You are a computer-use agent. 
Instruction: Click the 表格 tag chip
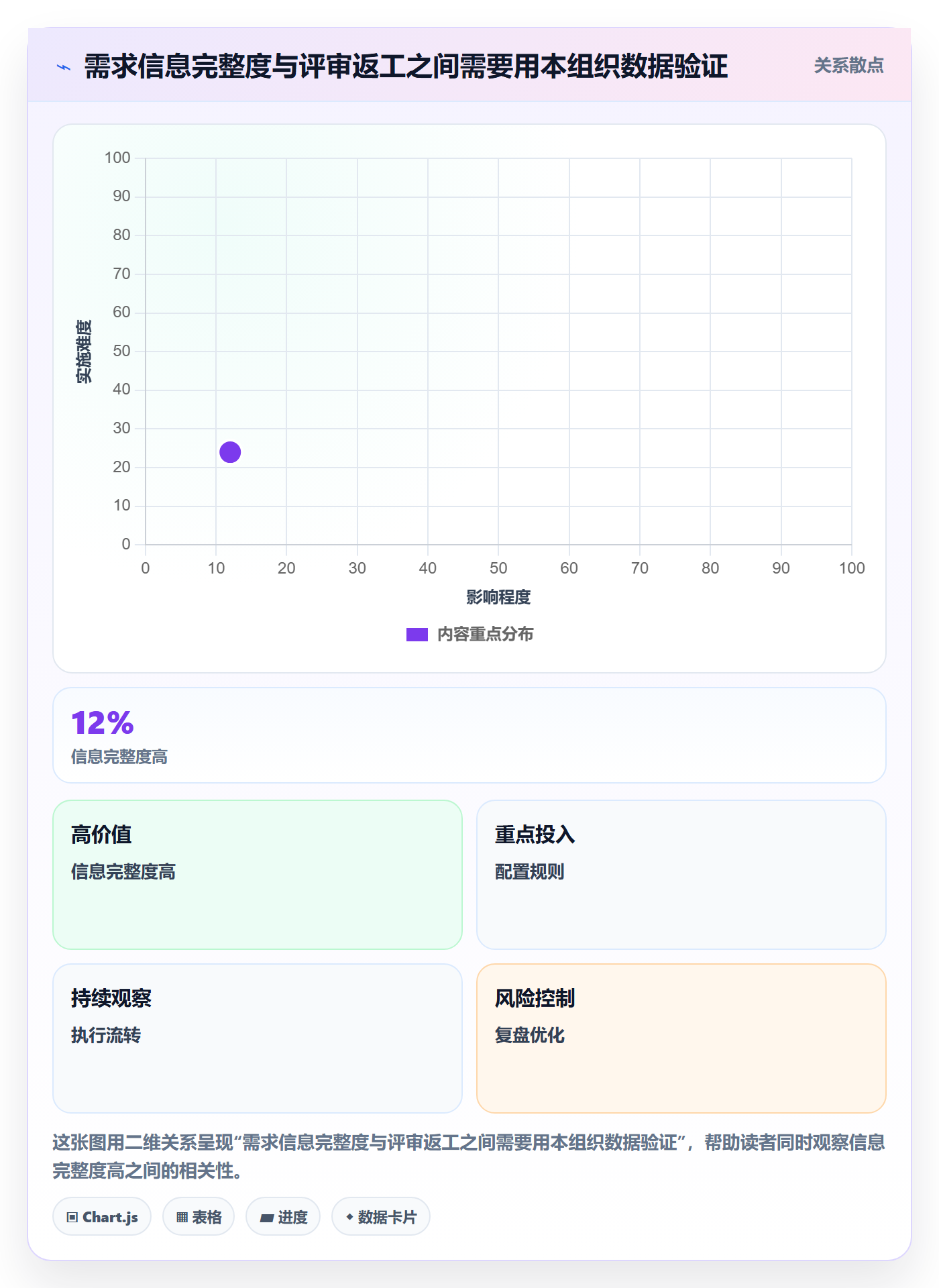[199, 1217]
